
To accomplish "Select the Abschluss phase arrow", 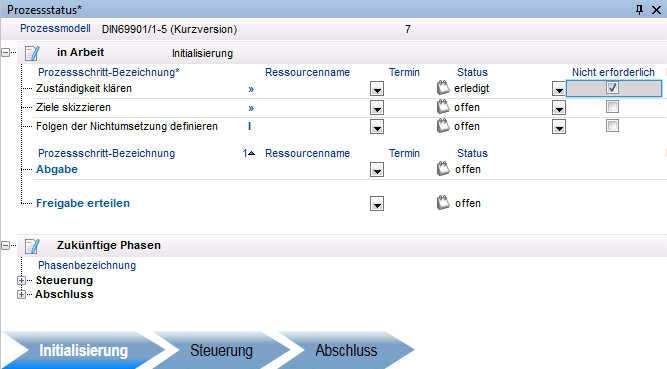I will pyautogui.click(x=346, y=350).
